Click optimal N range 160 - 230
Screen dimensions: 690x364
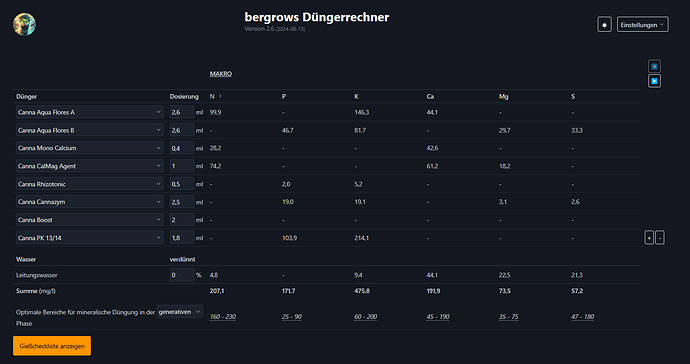[x=223, y=316]
